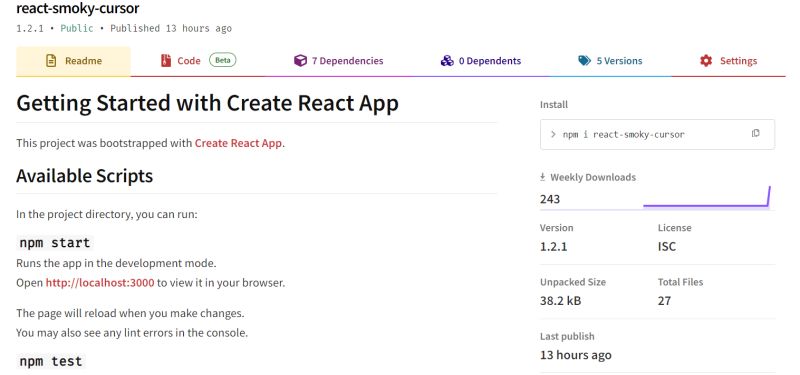Click the Getting Started with Create React App heading
Screen dimensions: 800x375
207,104
